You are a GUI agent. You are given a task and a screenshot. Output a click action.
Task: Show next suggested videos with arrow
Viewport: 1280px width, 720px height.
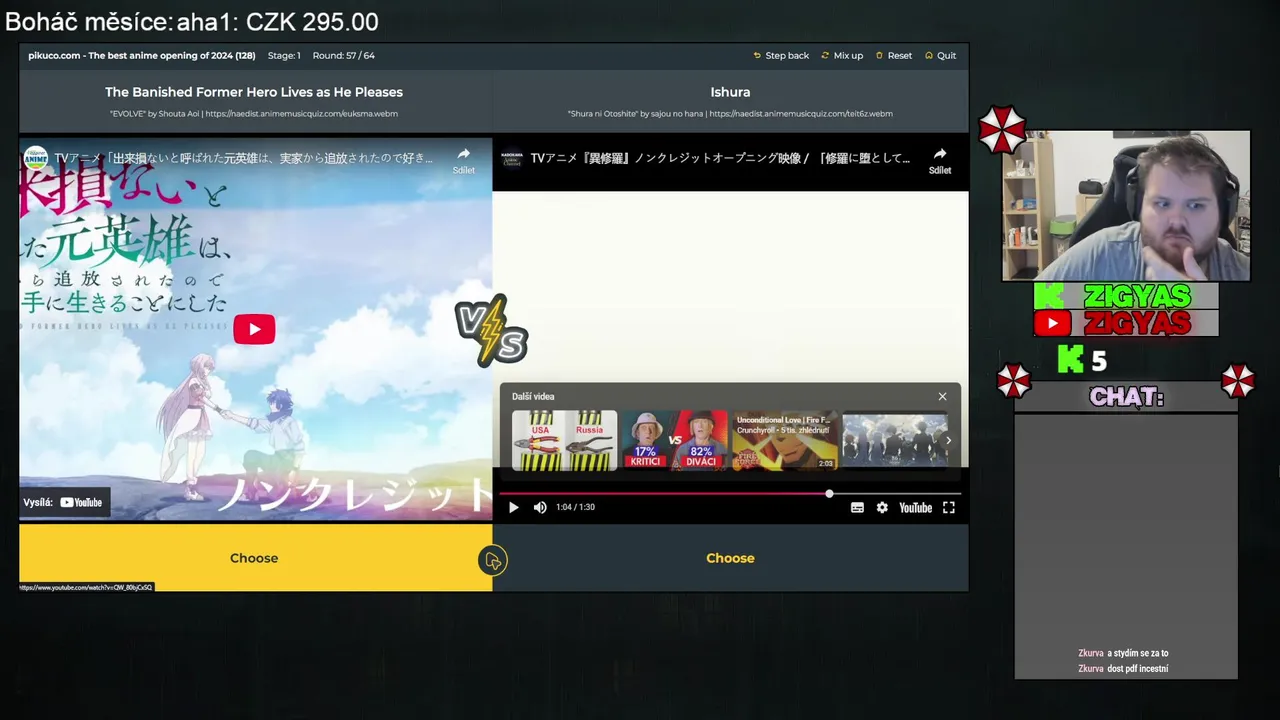click(x=948, y=440)
